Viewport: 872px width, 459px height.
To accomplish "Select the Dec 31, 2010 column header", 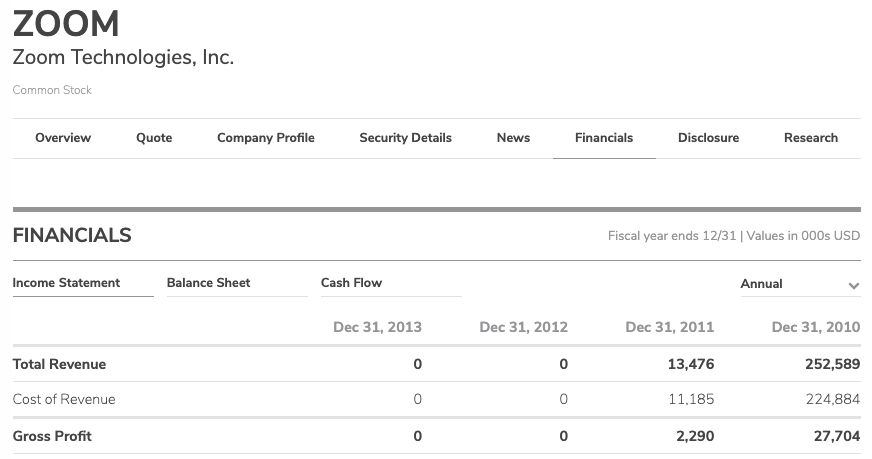I will coord(815,327).
